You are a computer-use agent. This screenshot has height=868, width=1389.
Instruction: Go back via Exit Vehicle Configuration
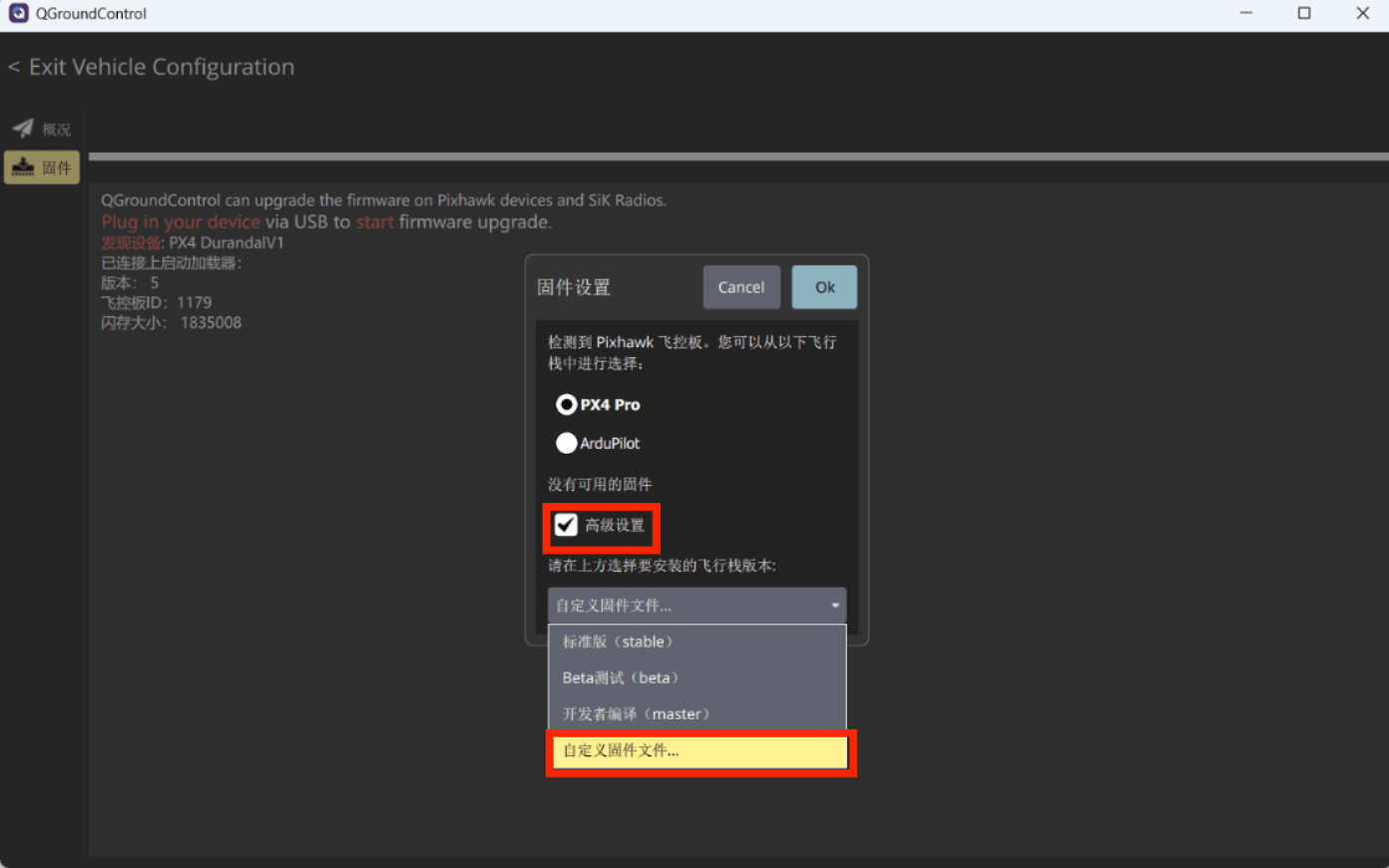(x=152, y=67)
